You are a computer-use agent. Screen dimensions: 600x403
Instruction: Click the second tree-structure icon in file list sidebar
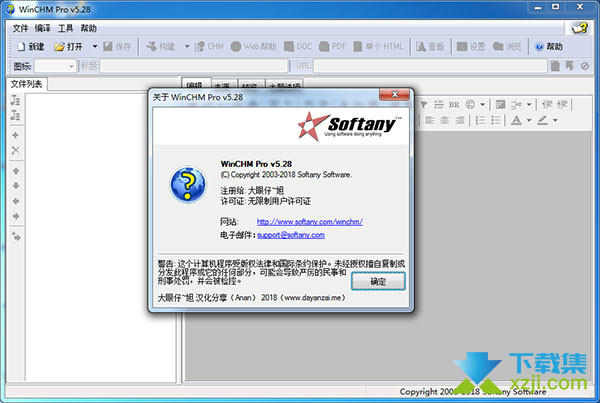pyautogui.click(x=16, y=115)
